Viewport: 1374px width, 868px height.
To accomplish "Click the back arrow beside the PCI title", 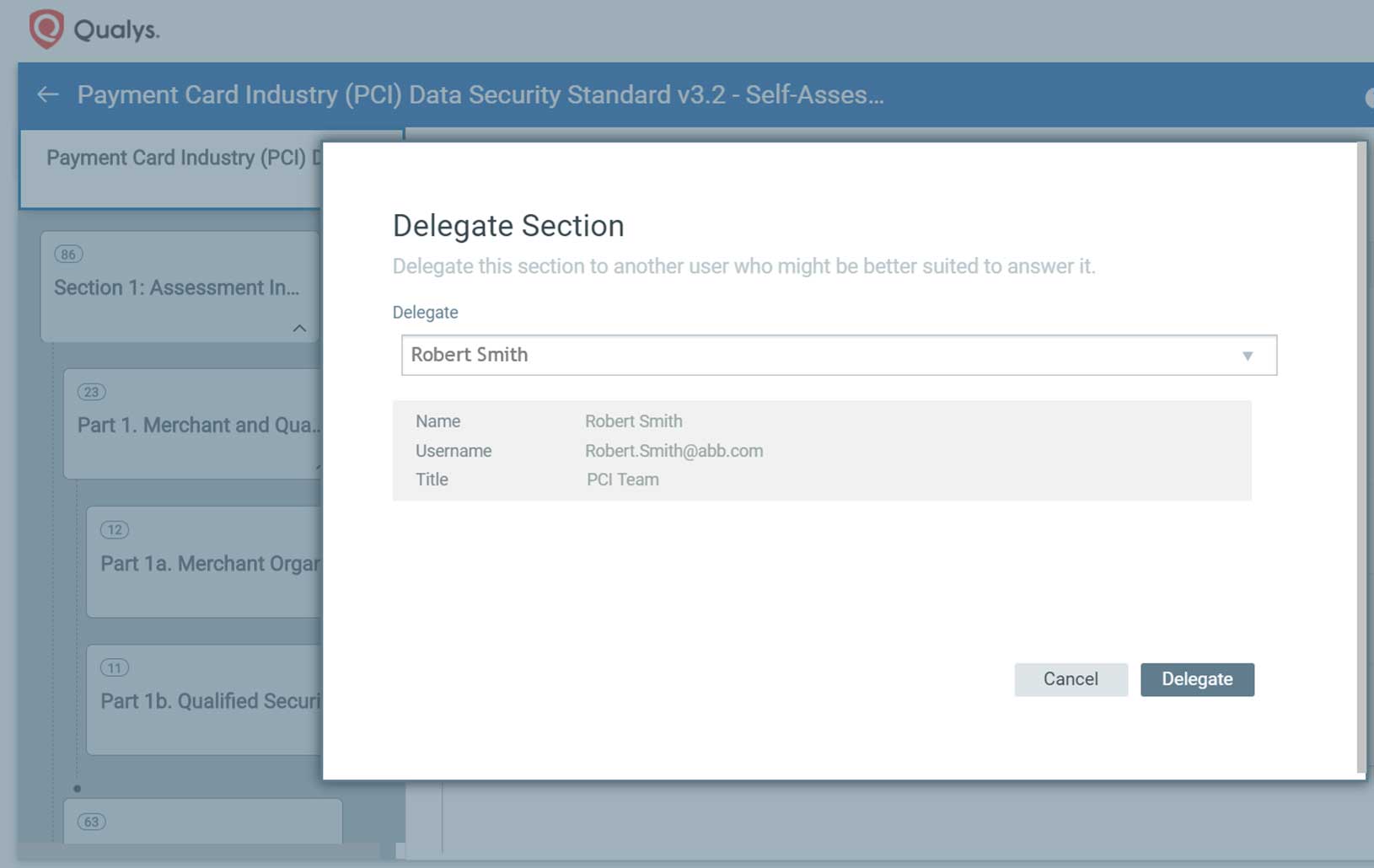I will click(x=48, y=94).
